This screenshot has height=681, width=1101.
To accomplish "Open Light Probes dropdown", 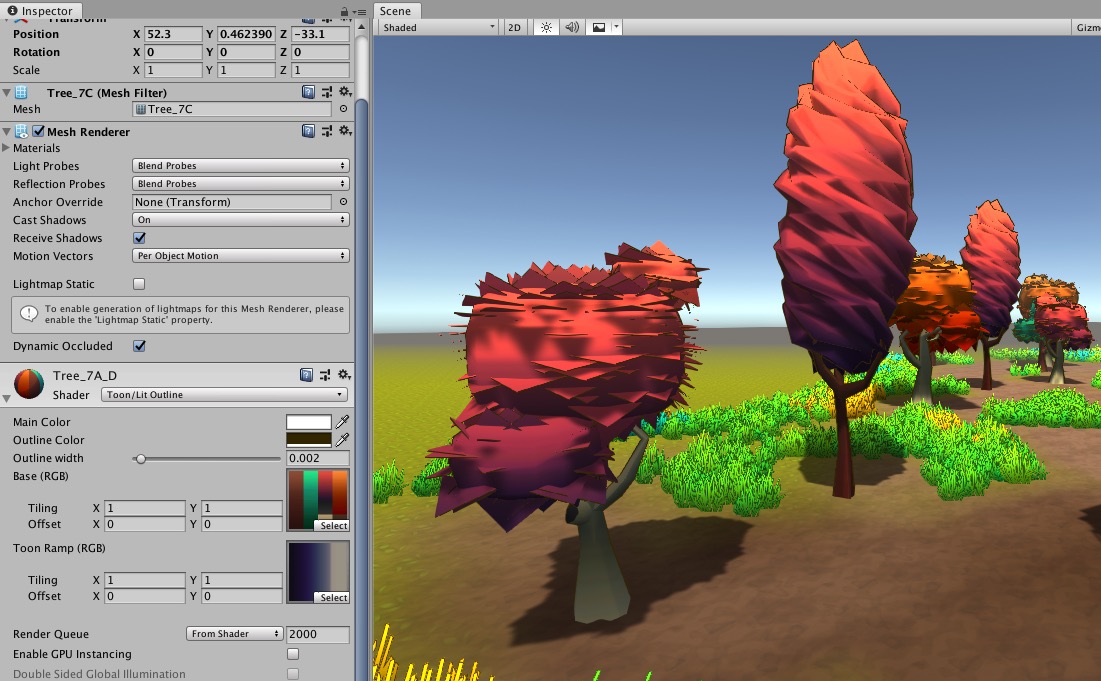I will click(240, 166).
